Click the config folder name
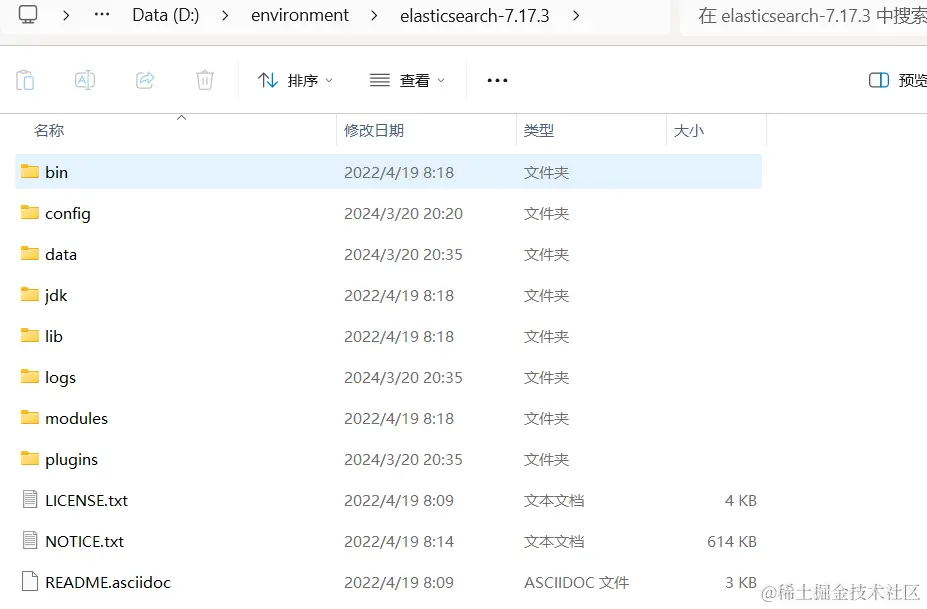This screenshot has height=609, width=927. click(68, 214)
